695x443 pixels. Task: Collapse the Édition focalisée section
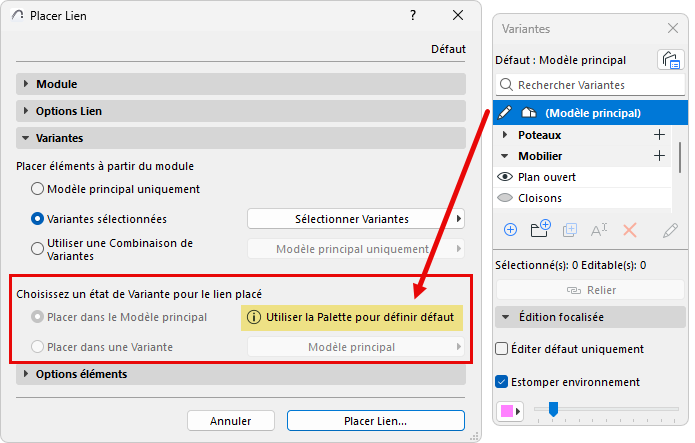[505, 317]
